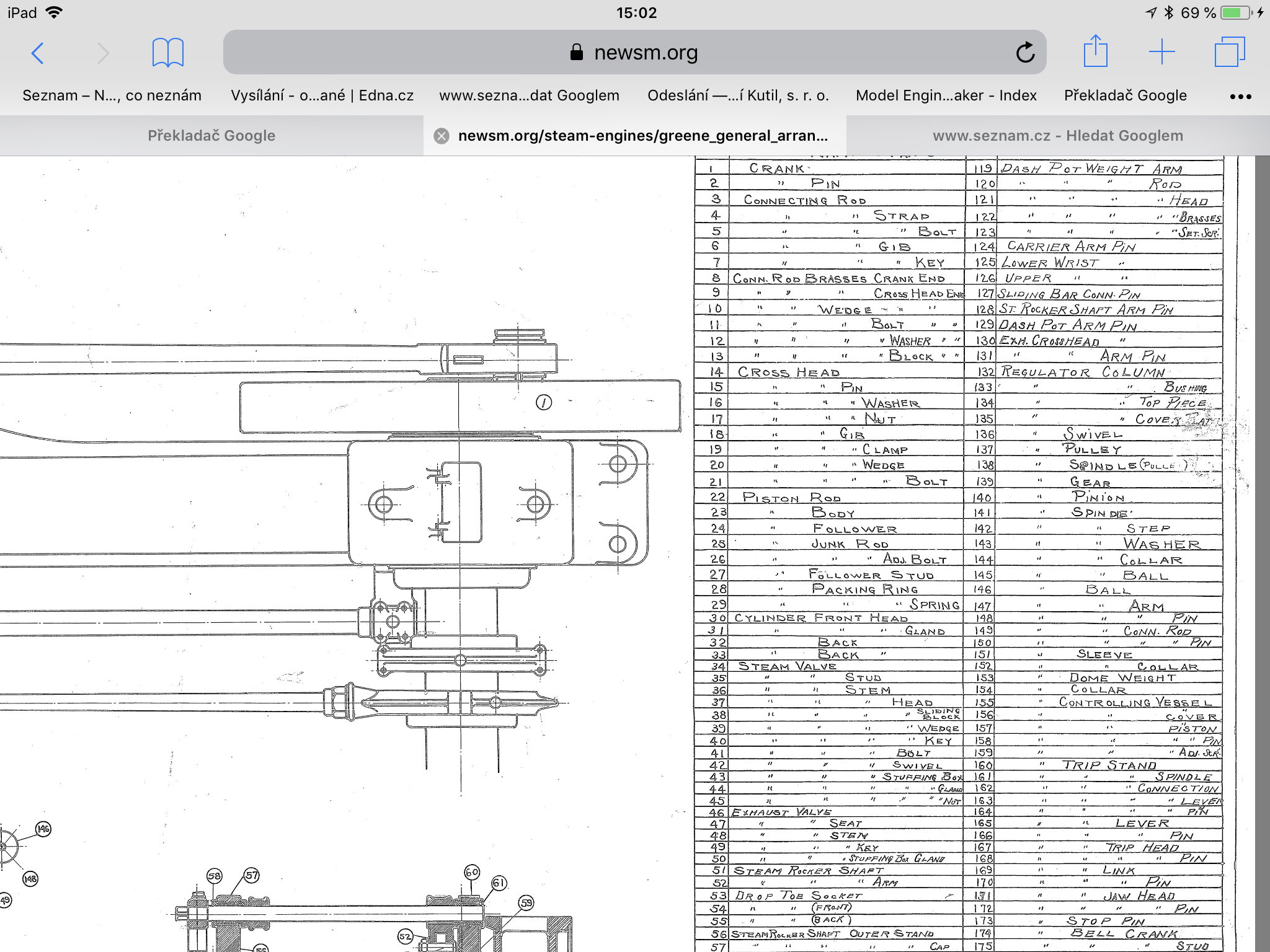Open more favorites with three dots
Viewport: 1270px width, 952px height.
coord(1240,96)
